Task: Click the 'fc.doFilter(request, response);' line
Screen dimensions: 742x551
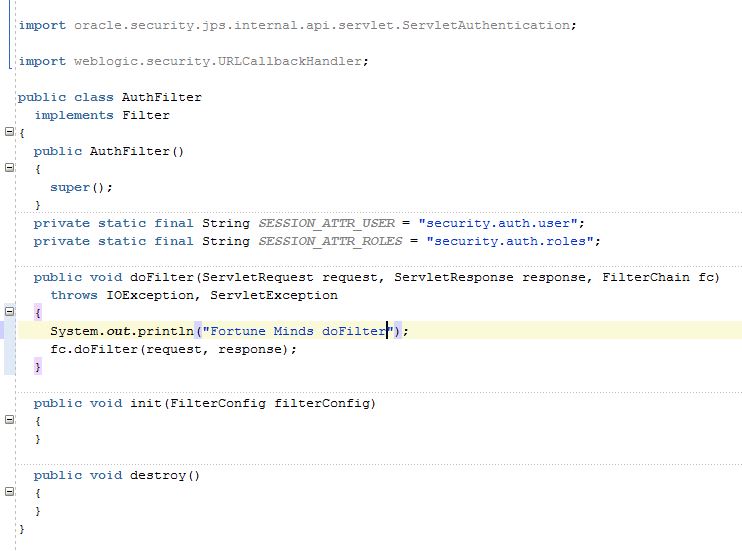Action: pos(173,349)
